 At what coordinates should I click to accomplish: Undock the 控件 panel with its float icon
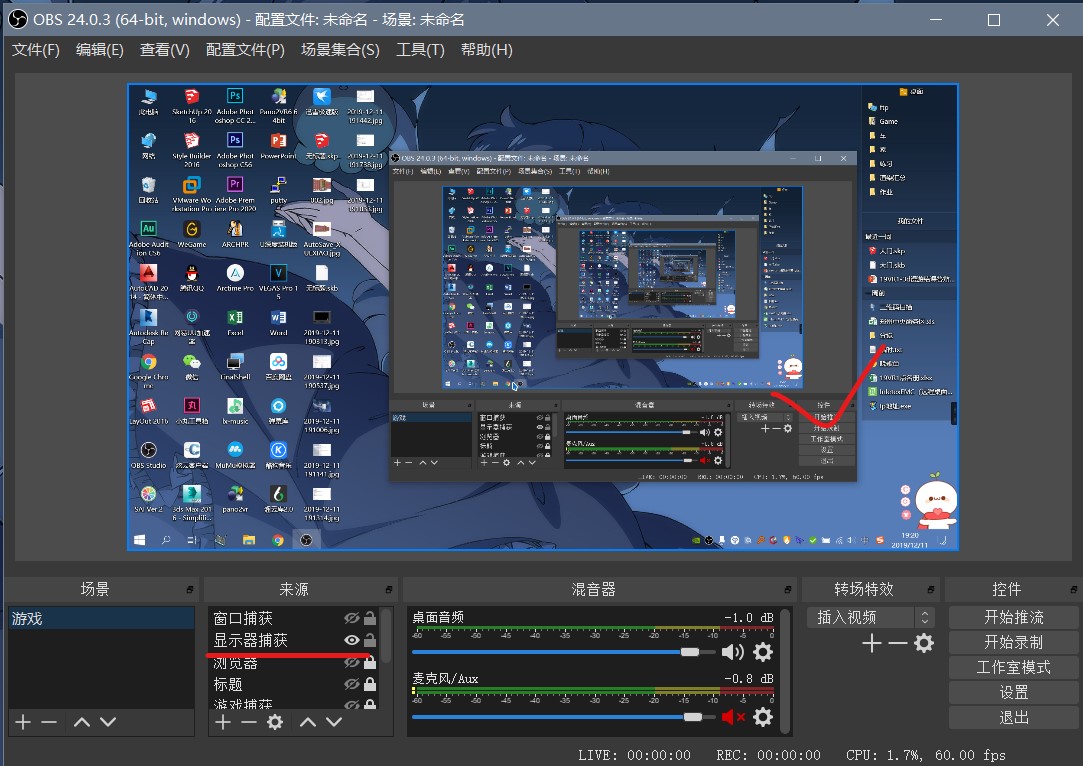(x=1073, y=589)
